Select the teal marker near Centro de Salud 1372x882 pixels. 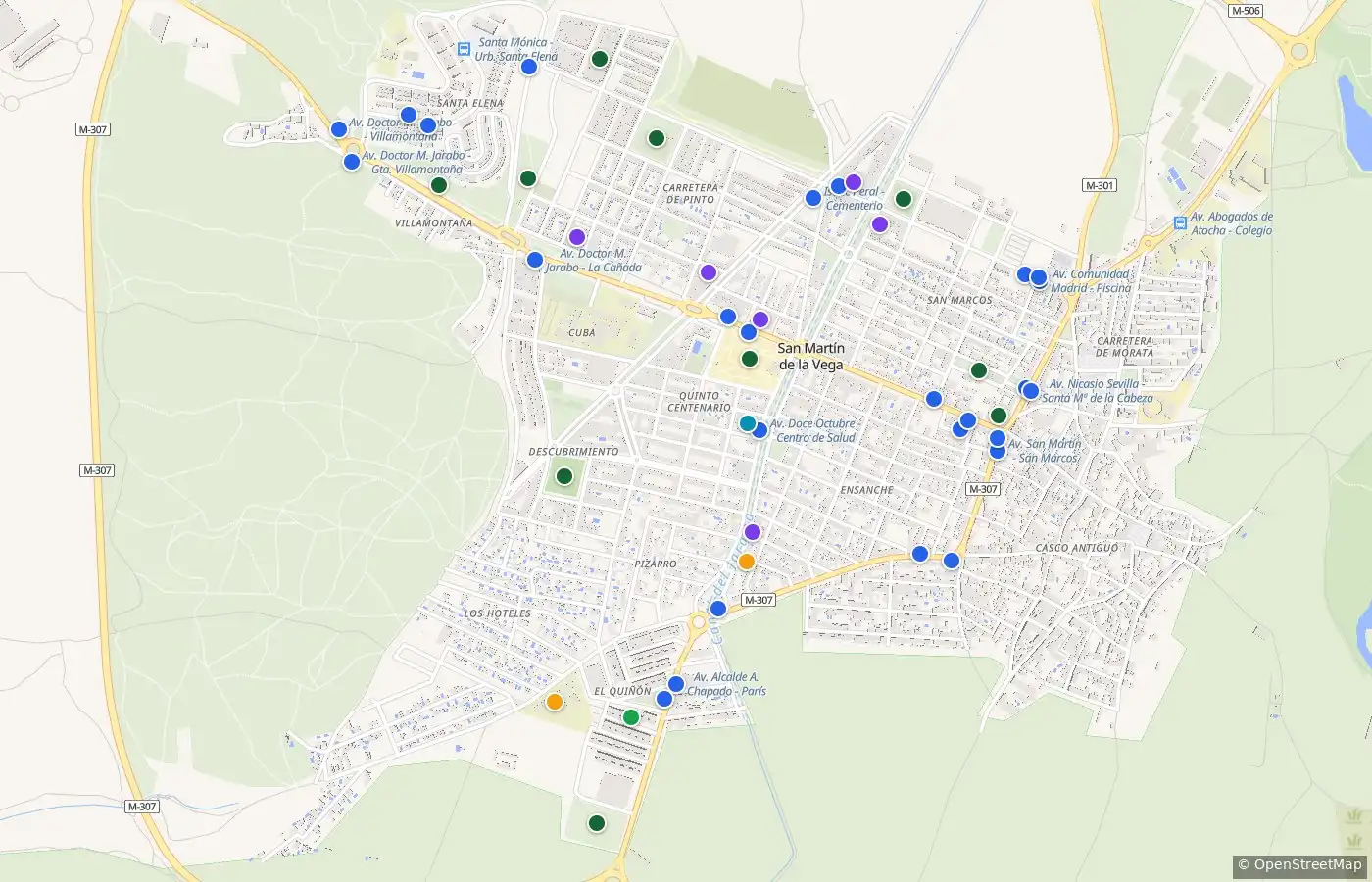(748, 423)
